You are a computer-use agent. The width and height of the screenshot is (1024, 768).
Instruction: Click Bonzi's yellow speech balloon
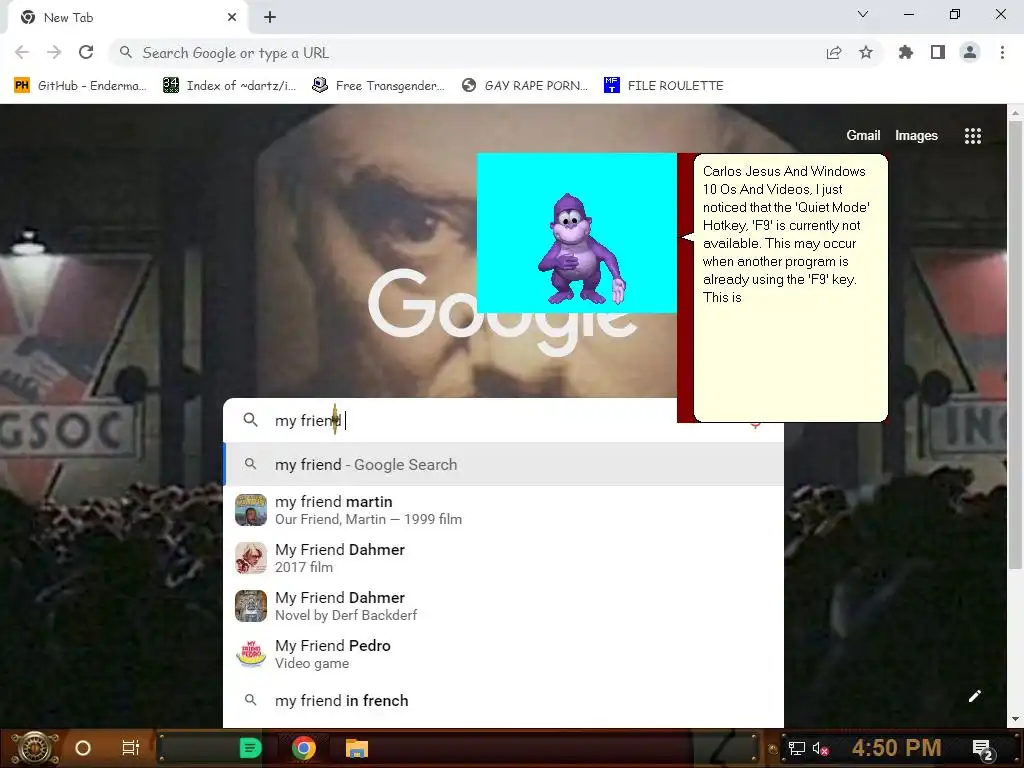(x=790, y=287)
